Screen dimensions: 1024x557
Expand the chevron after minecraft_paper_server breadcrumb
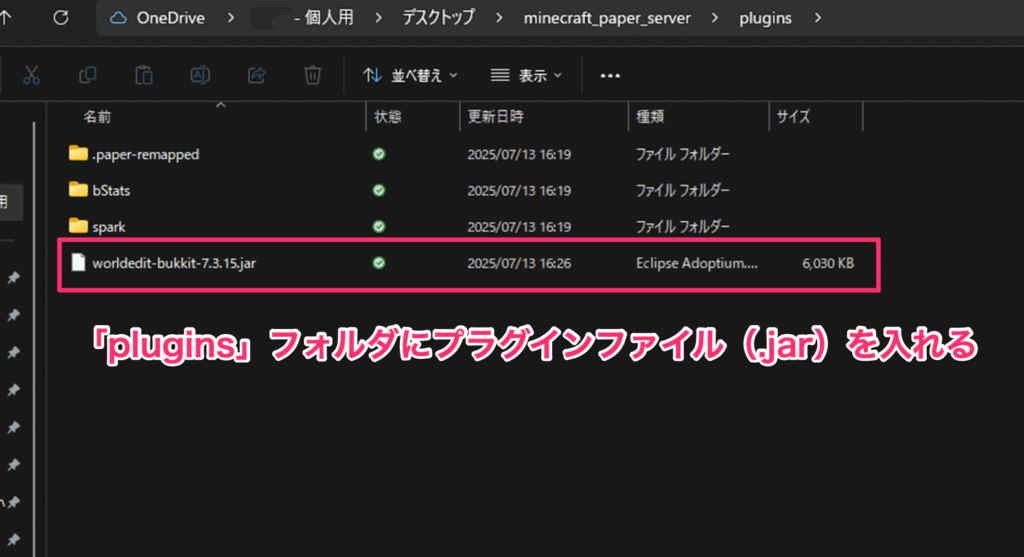click(x=714, y=18)
